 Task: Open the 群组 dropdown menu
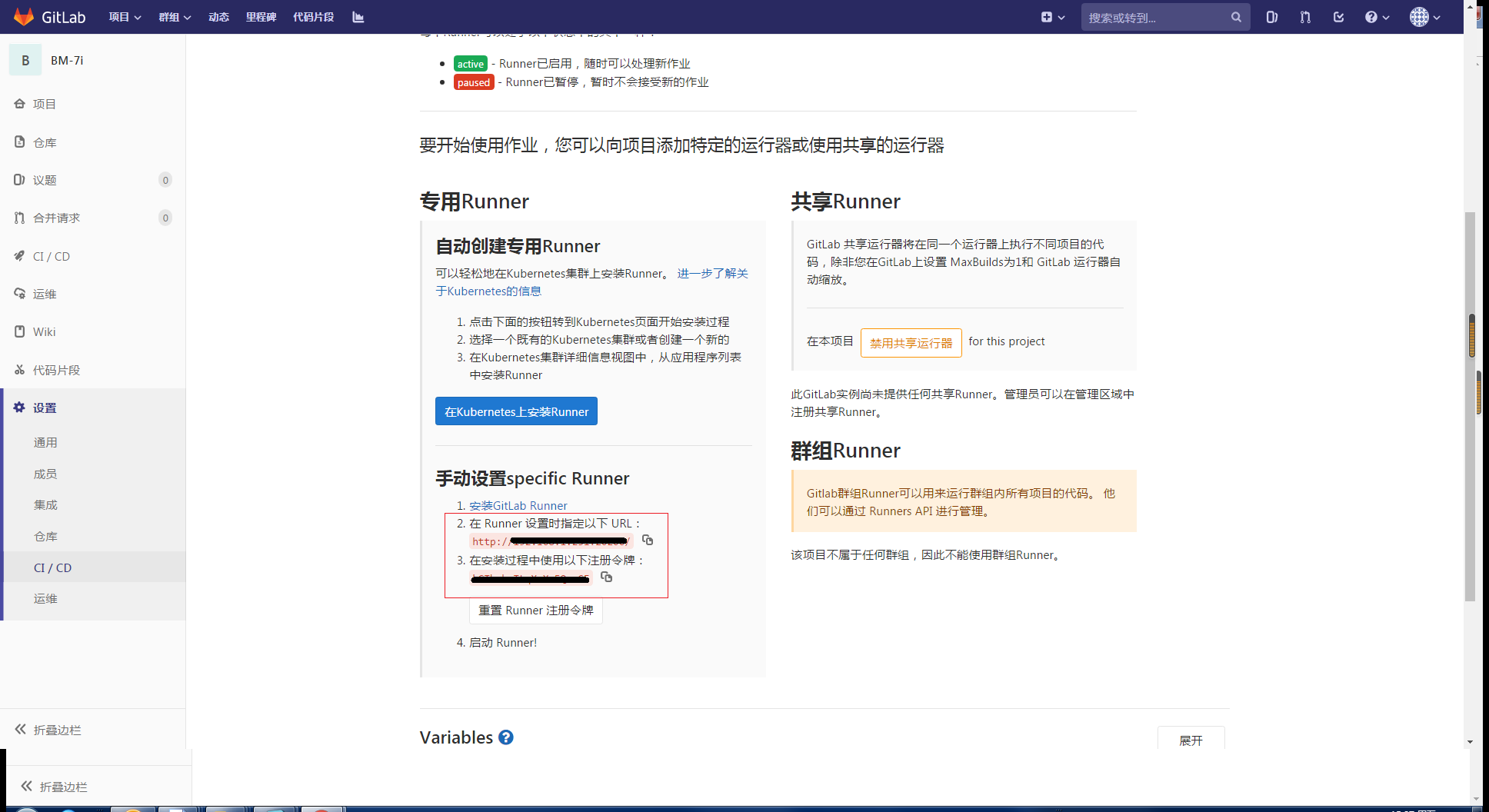[x=175, y=16]
